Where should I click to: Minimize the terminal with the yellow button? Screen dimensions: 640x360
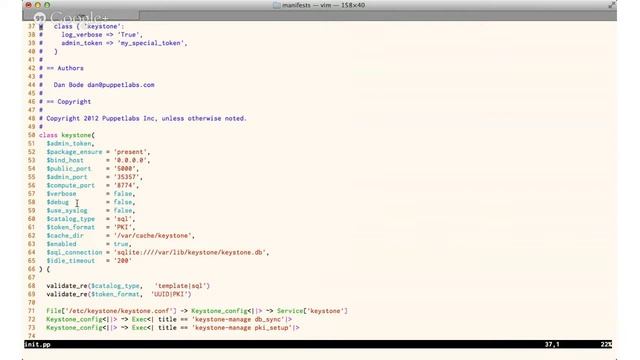coord(38,5)
